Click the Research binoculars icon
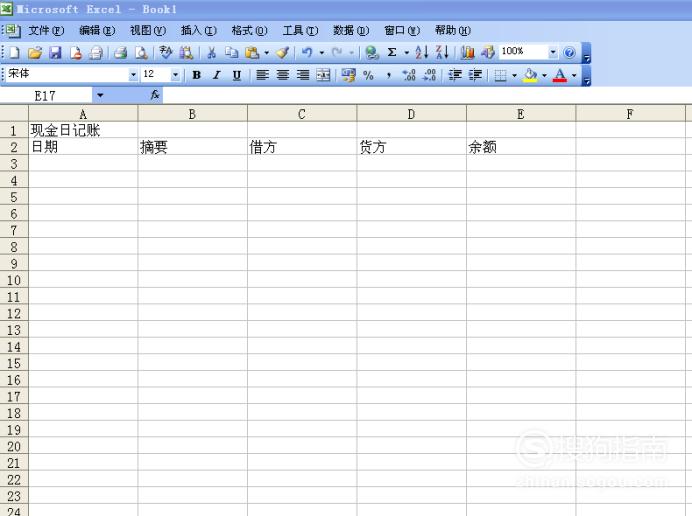 point(186,53)
